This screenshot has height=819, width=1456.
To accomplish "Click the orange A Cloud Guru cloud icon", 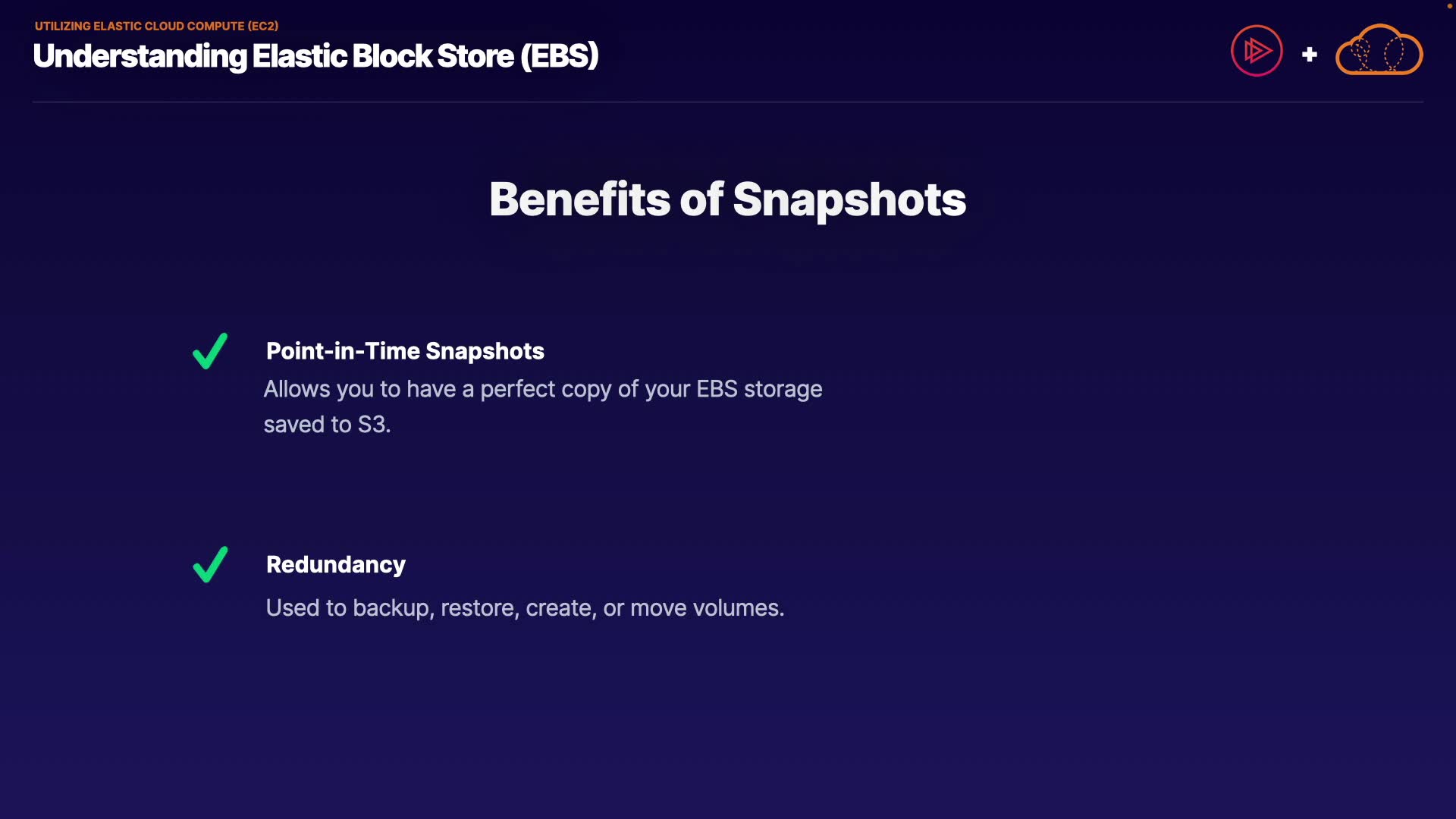I will click(1379, 51).
